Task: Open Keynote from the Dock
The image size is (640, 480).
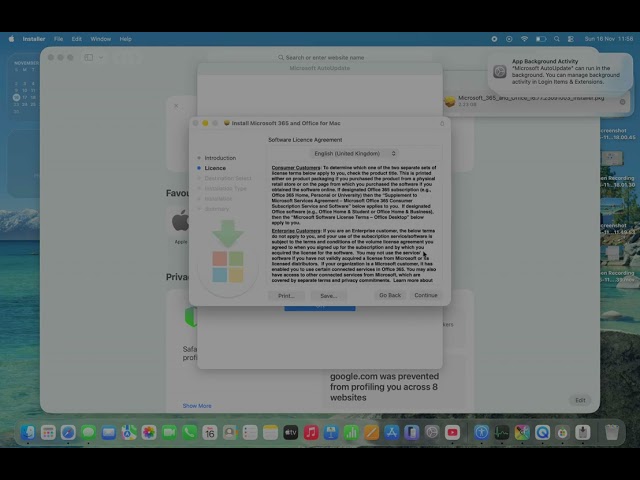Action: pyautogui.click(x=331, y=433)
